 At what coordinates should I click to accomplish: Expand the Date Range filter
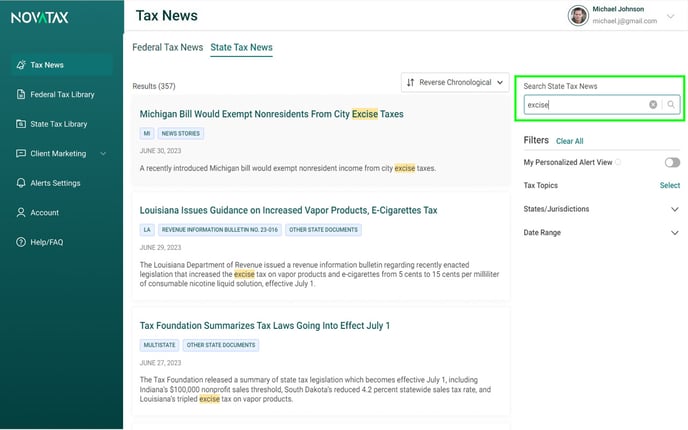click(674, 233)
